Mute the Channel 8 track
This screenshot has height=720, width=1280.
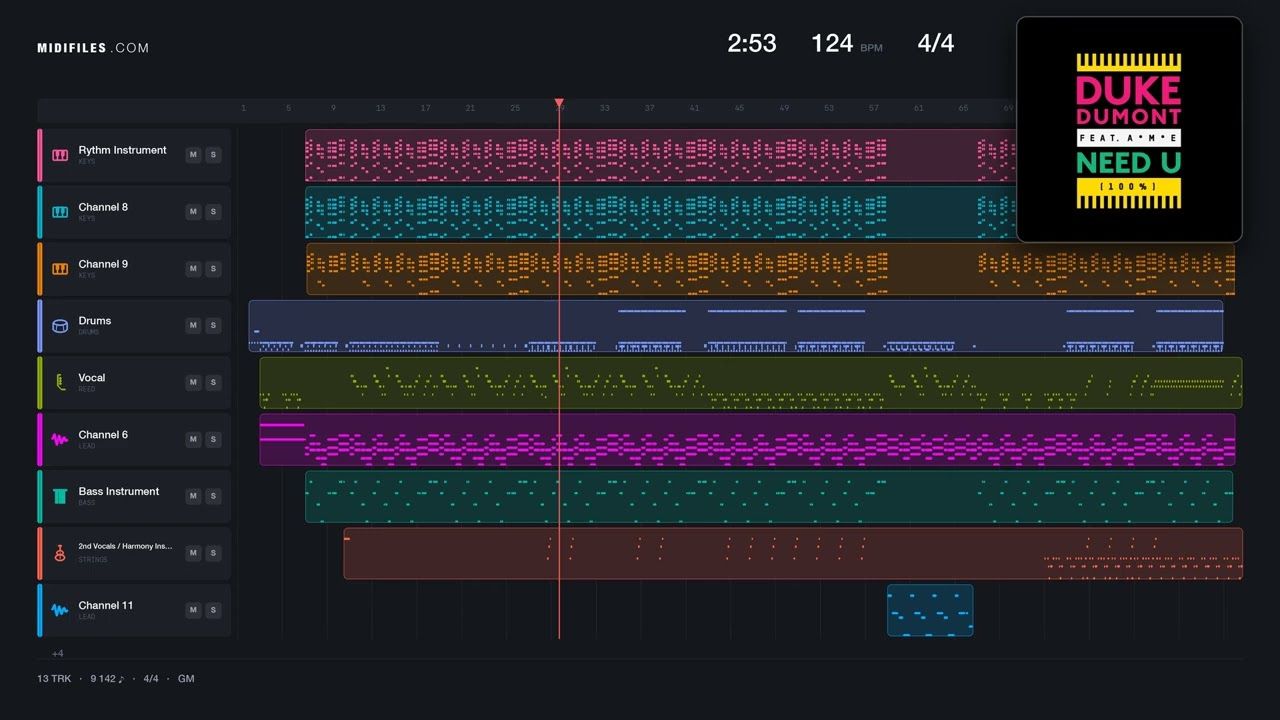click(x=193, y=212)
